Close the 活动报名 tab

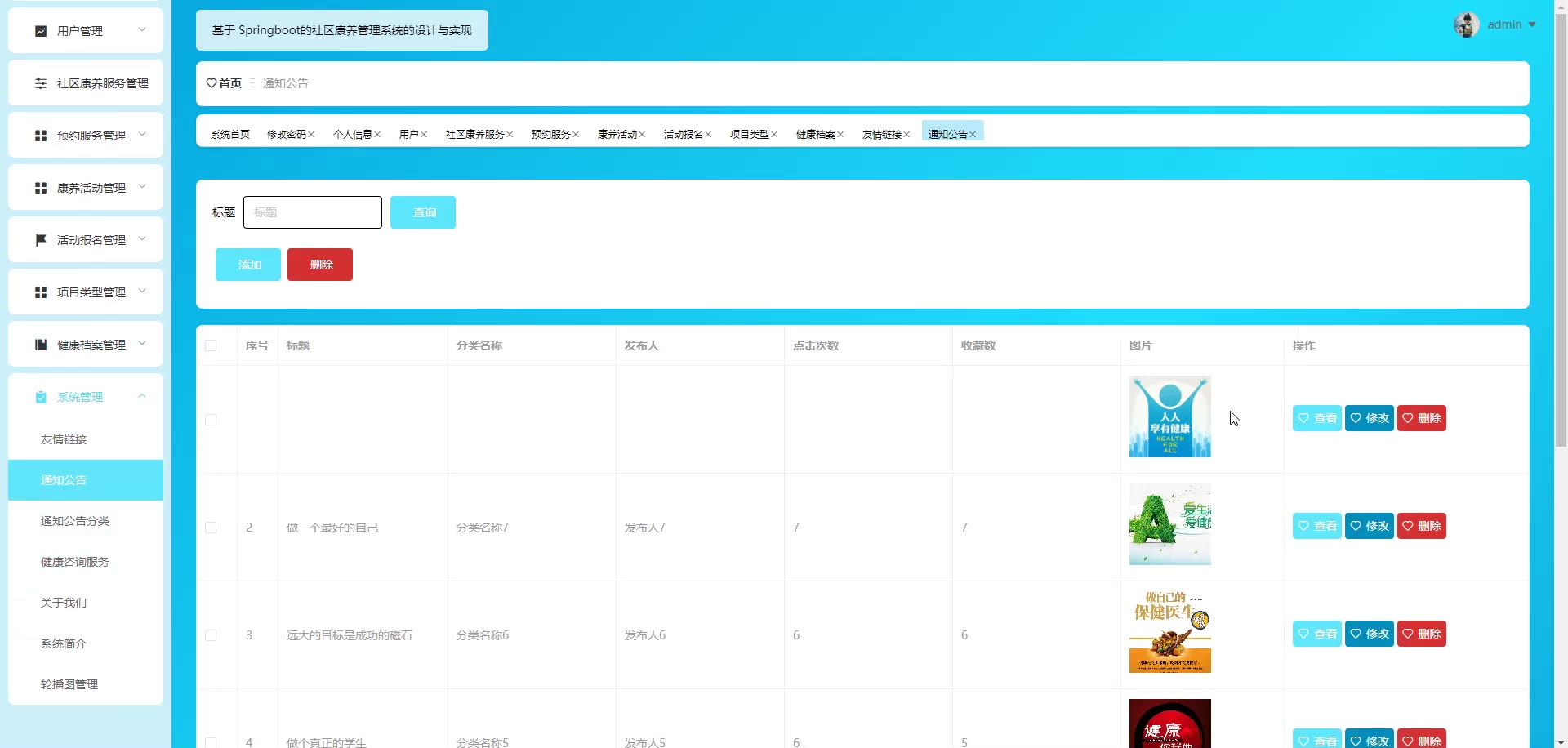pos(708,135)
